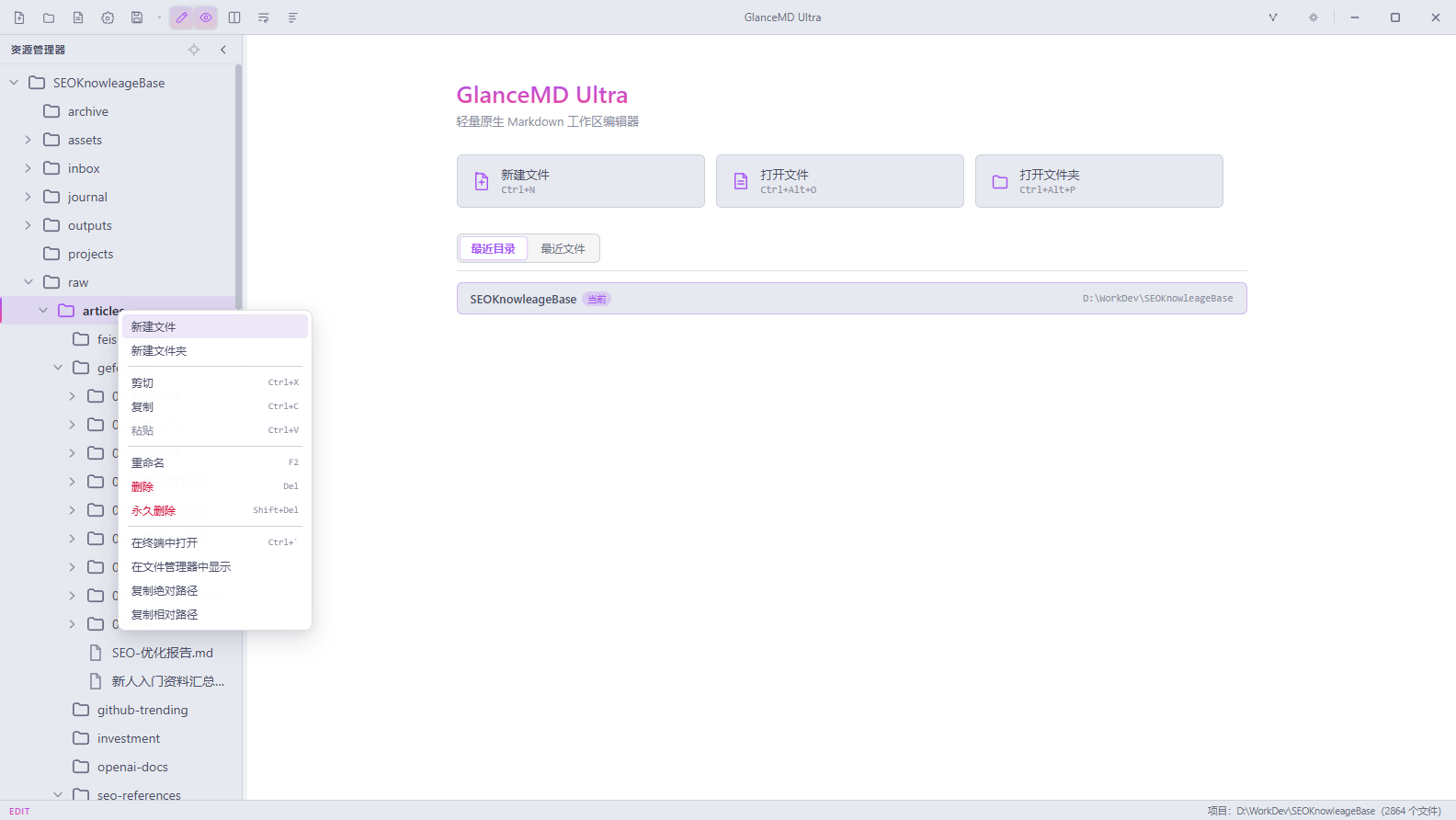Image resolution: width=1456 pixels, height=820 pixels.
Task: Select the github-trending folder
Action: tap(118, 710)
